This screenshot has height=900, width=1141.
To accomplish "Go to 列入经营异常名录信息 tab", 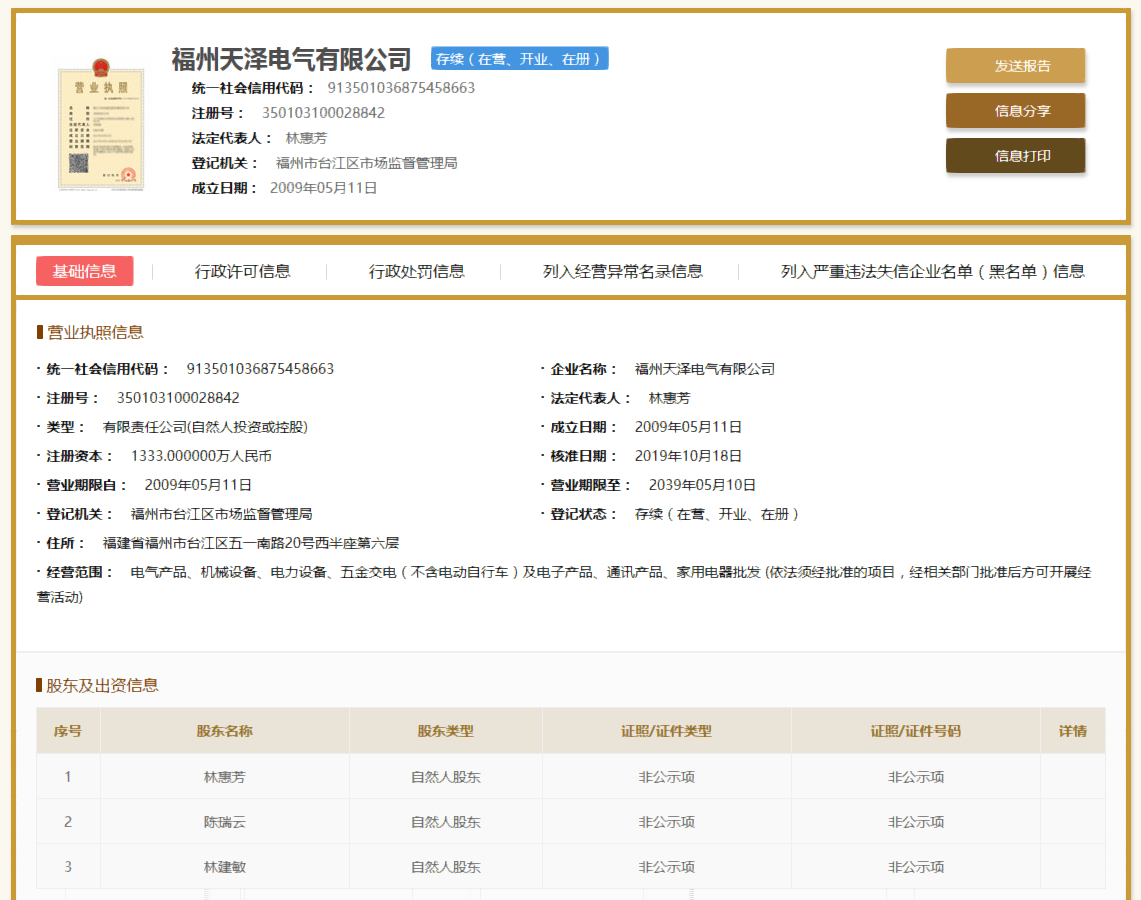I will coord(622,271).
